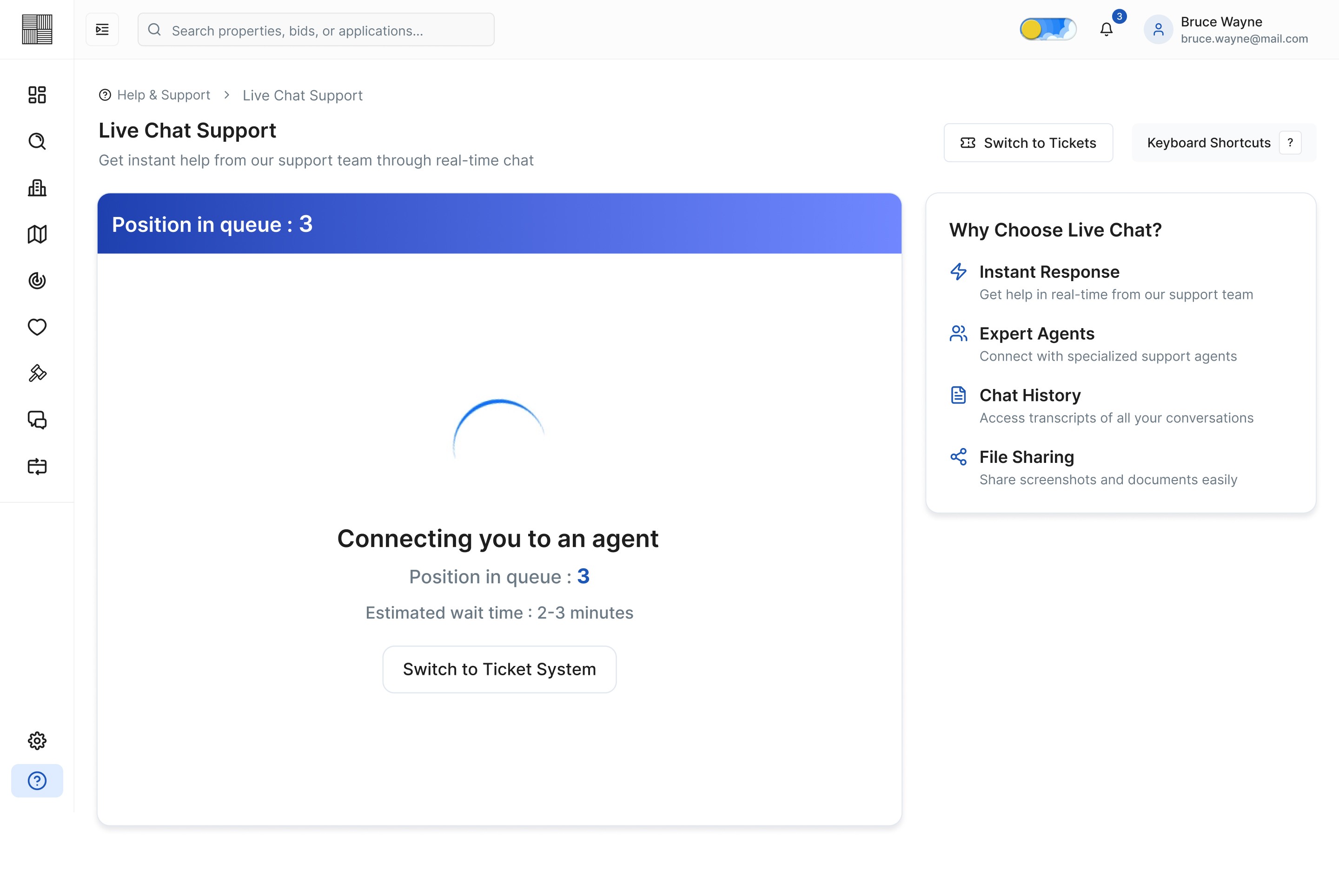Open the Bruce Wayne profile menu
The width and height of the screenshot is (1339, 896).
coord(1226,30)
